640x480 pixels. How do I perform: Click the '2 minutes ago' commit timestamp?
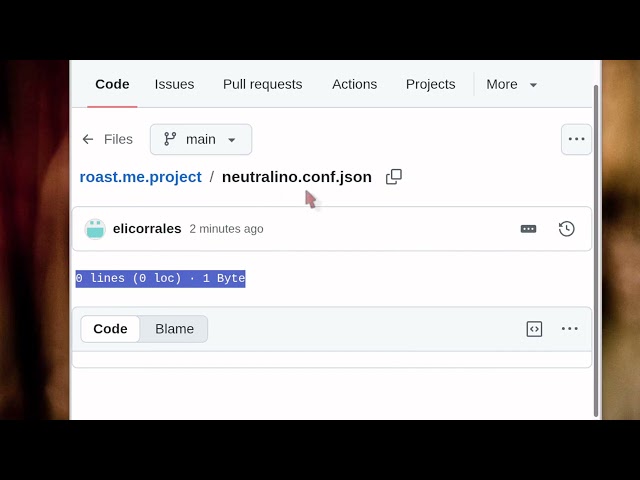[x=226, y=229]
